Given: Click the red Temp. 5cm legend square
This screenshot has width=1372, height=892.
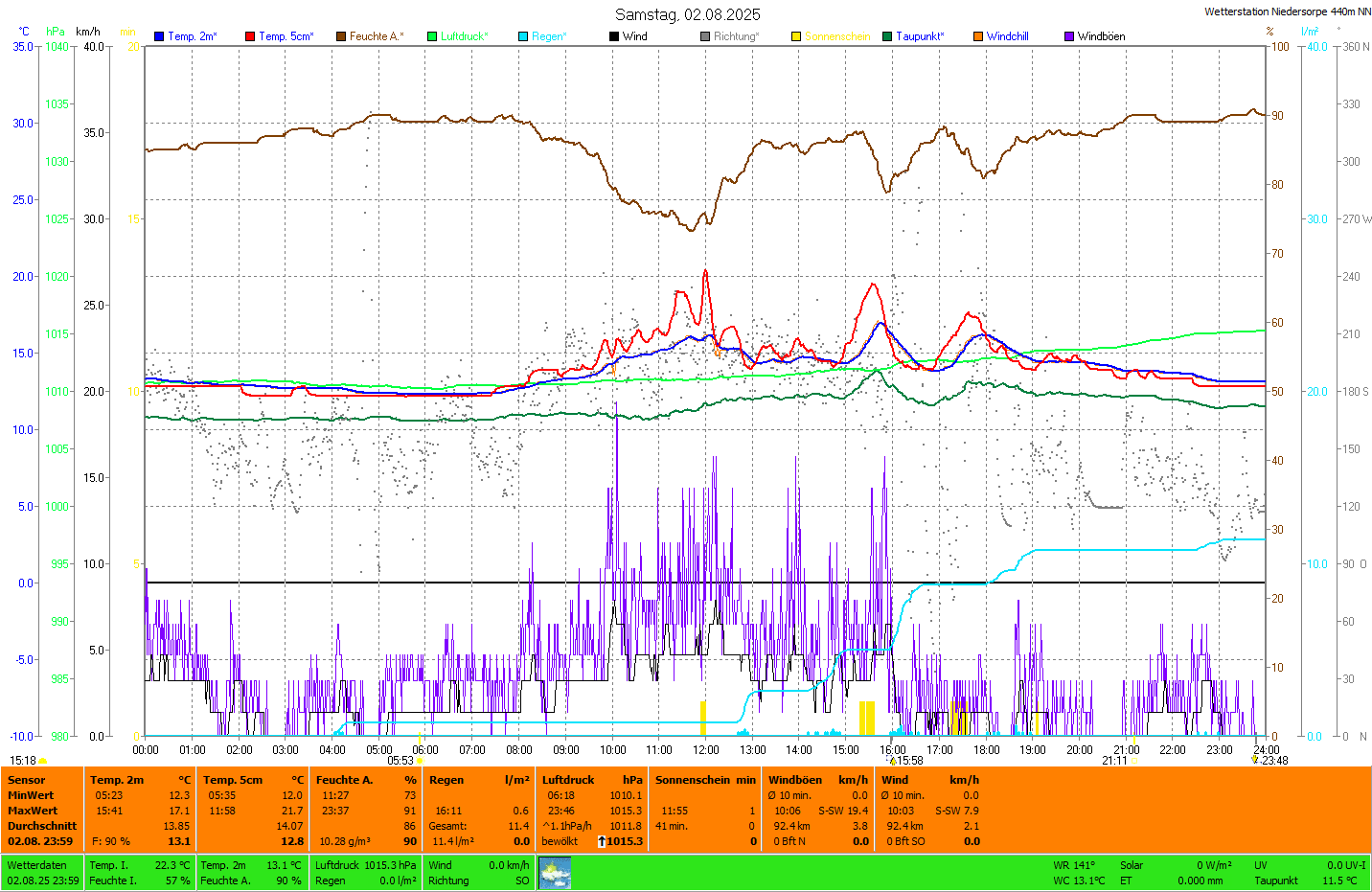Looking at the screenshot, I should point(250,36).
